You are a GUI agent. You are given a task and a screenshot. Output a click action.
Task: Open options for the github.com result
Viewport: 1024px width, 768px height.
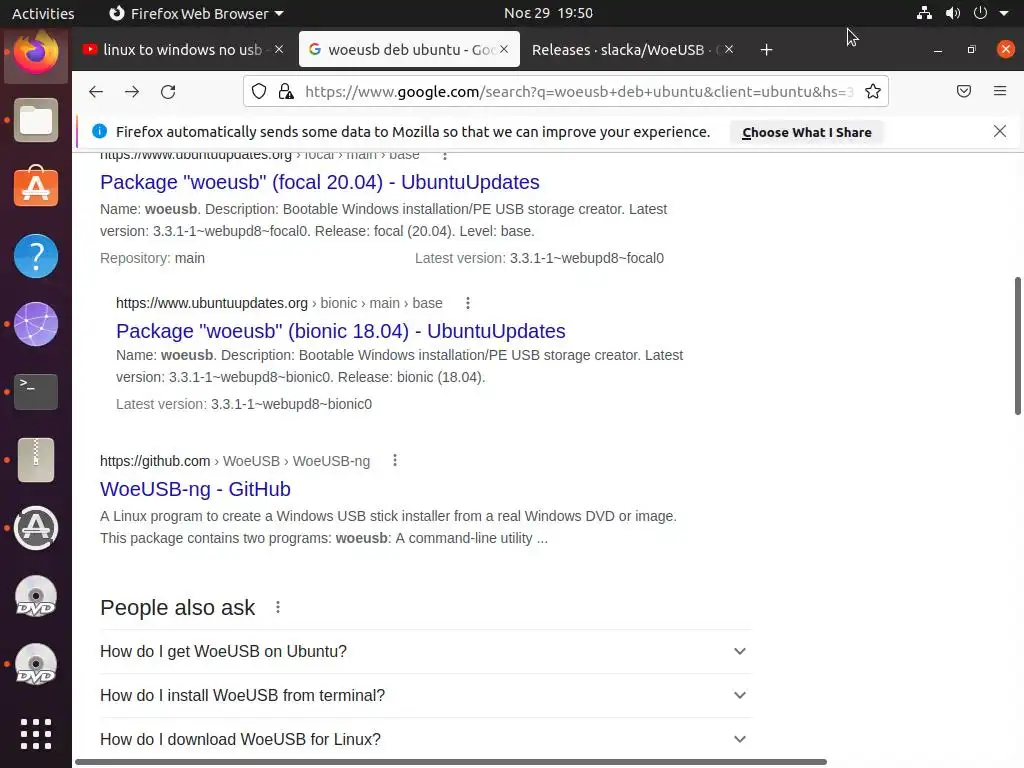[394, 460]
